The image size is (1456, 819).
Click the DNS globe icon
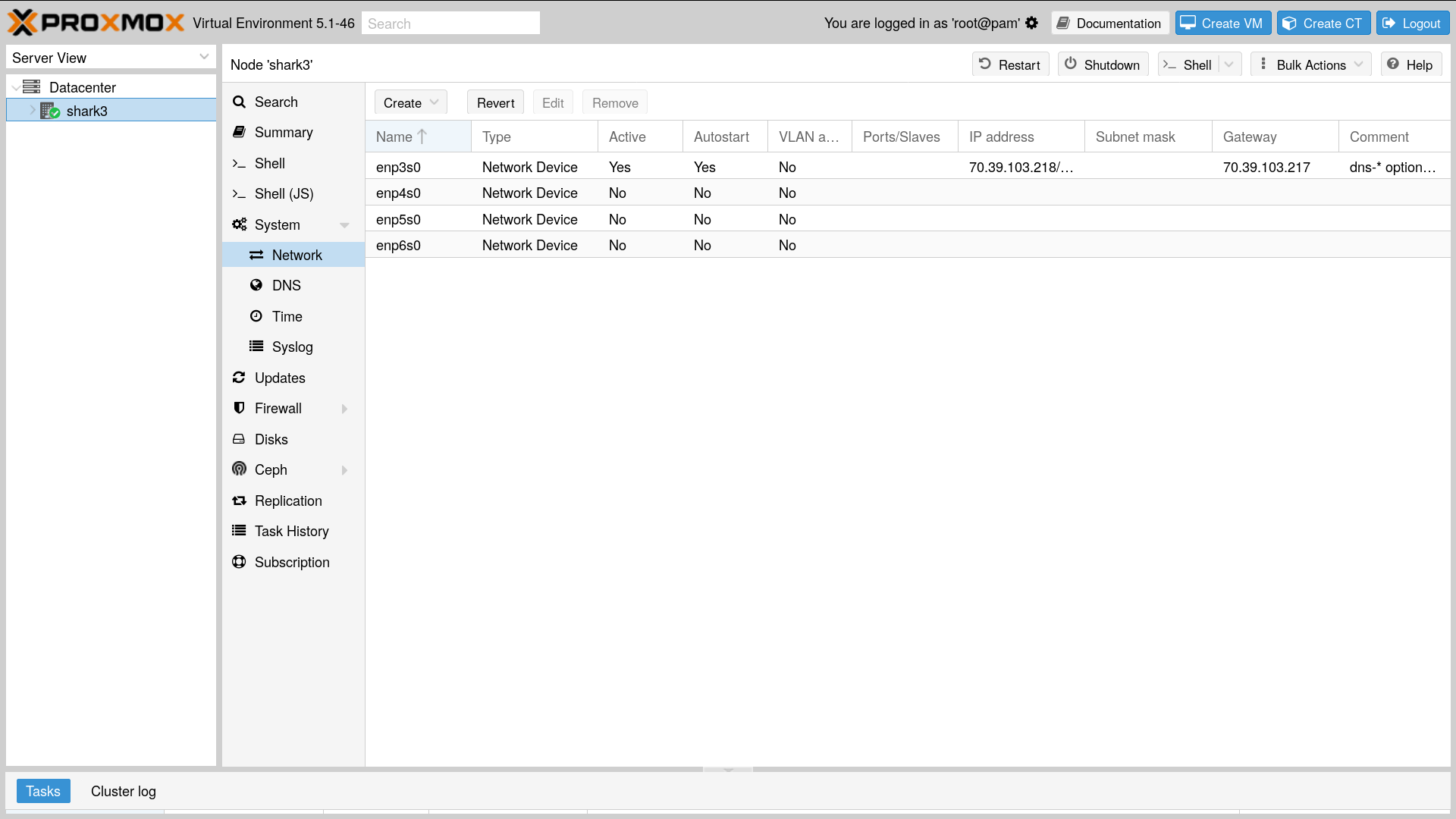256,285
